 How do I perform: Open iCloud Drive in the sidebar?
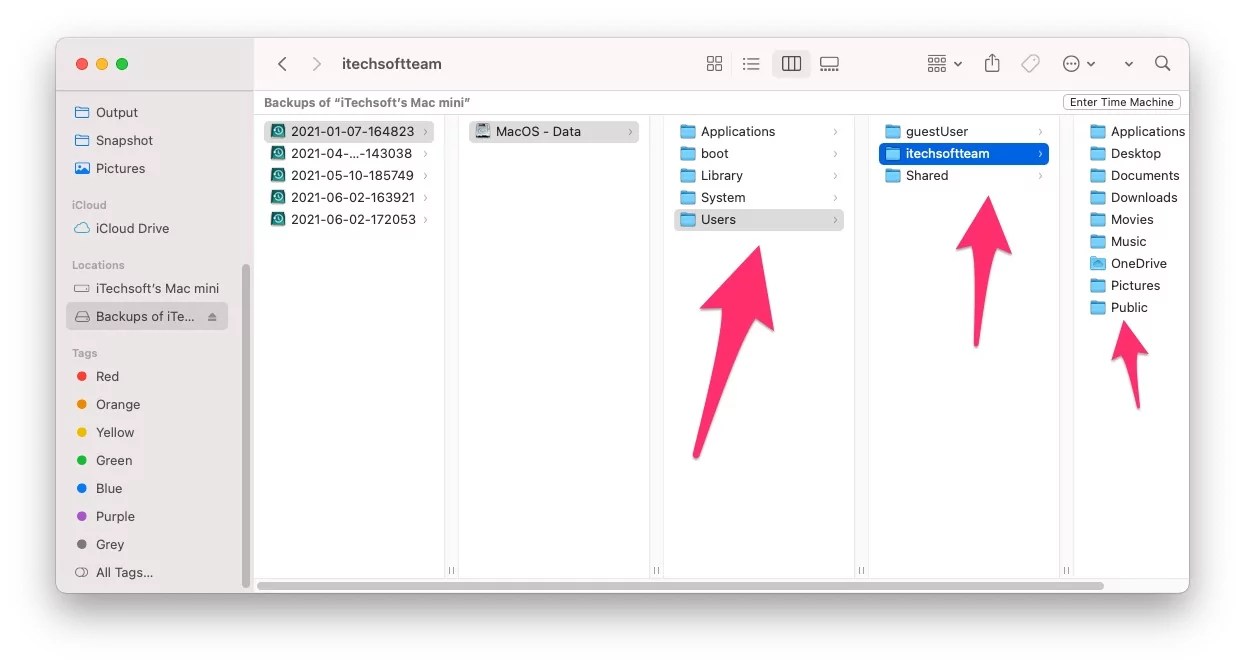(x=129, y=228)
